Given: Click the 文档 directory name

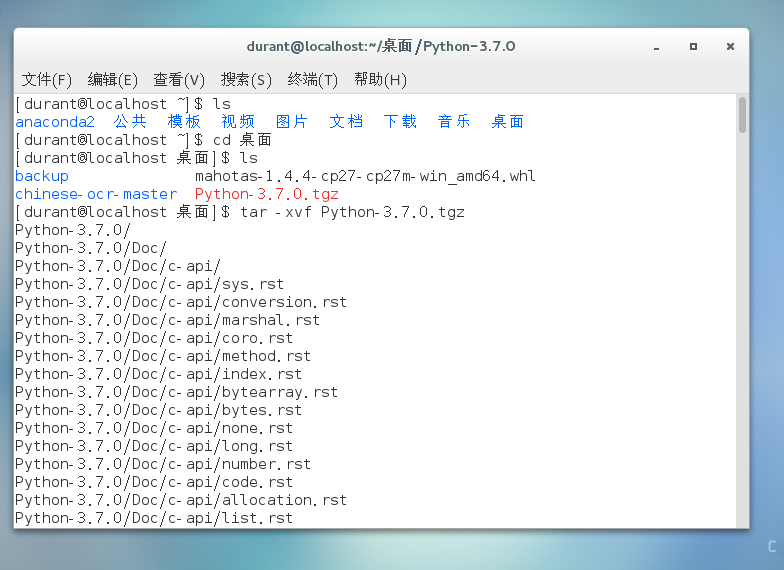Looking at the screenshot, I should pyautogui.click(x=346, y=122).
